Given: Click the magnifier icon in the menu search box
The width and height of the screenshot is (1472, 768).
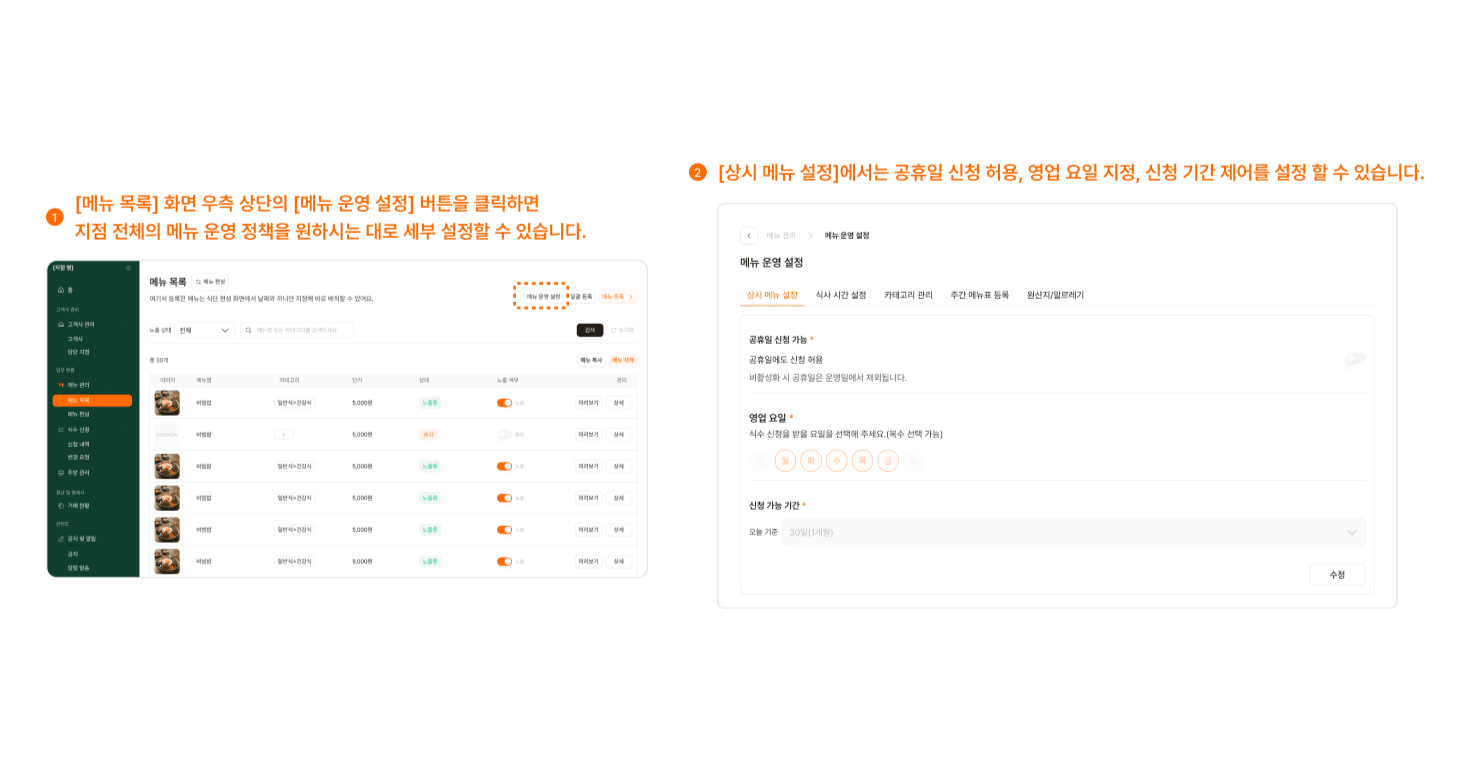Looking at the screenshot, I should click(249, 330).
